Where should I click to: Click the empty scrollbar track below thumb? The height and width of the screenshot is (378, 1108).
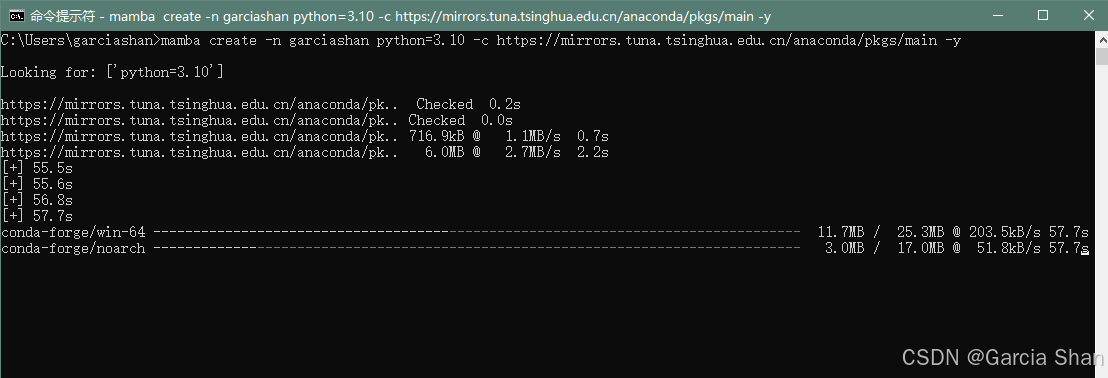point(1102,219)
